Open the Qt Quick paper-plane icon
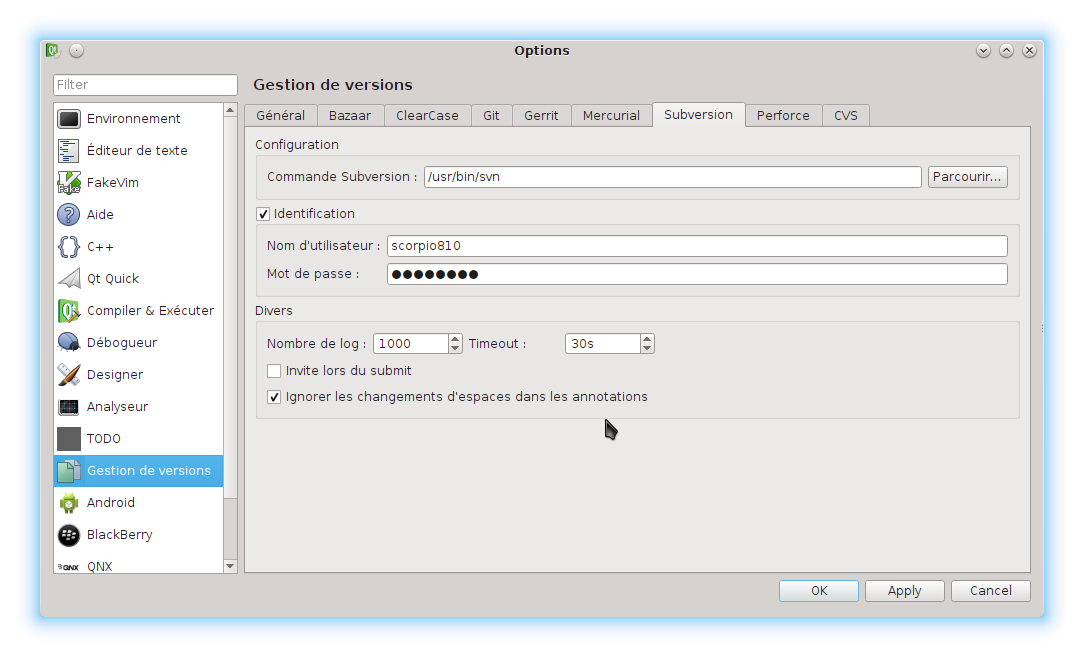Image resolution: width=1084 pixels, height=657 pixels. [68, 279]
